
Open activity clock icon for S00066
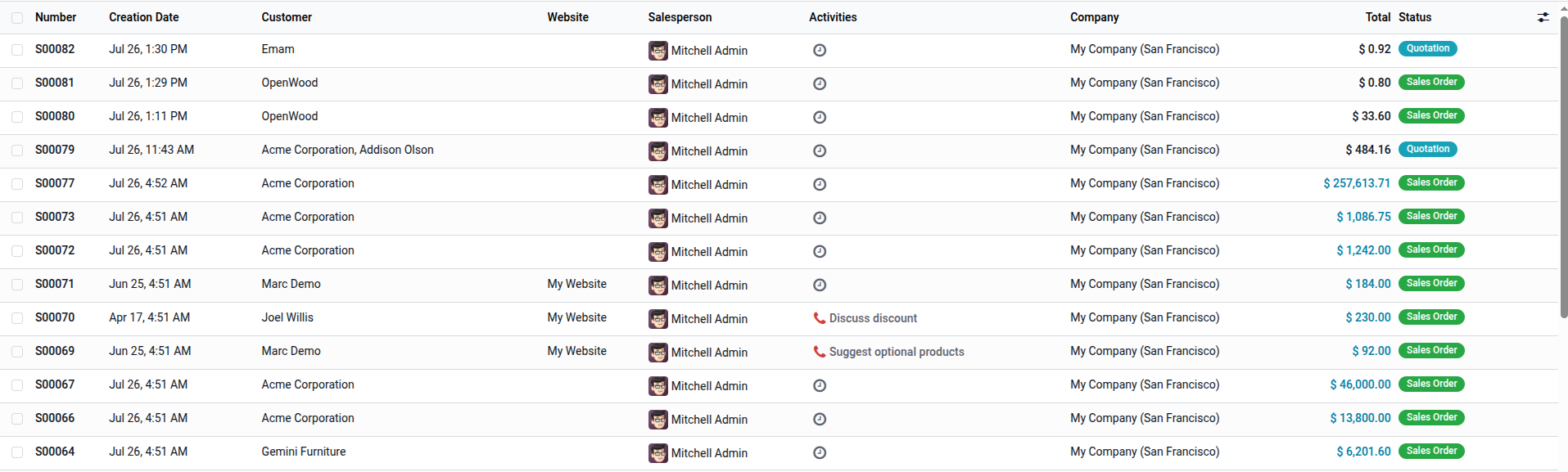click(819, 420)
